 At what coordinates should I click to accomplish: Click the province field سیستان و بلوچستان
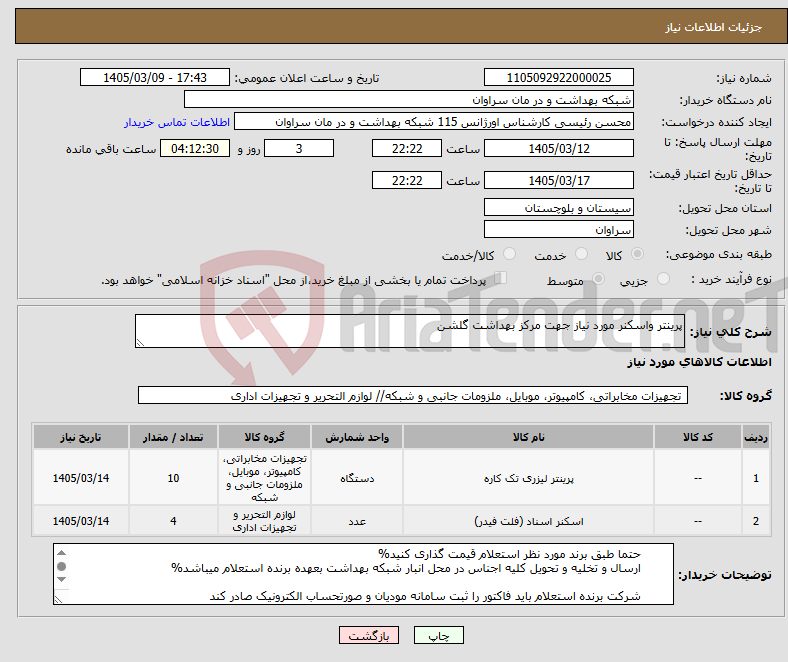pyautogui.click(x=558, y=207)
